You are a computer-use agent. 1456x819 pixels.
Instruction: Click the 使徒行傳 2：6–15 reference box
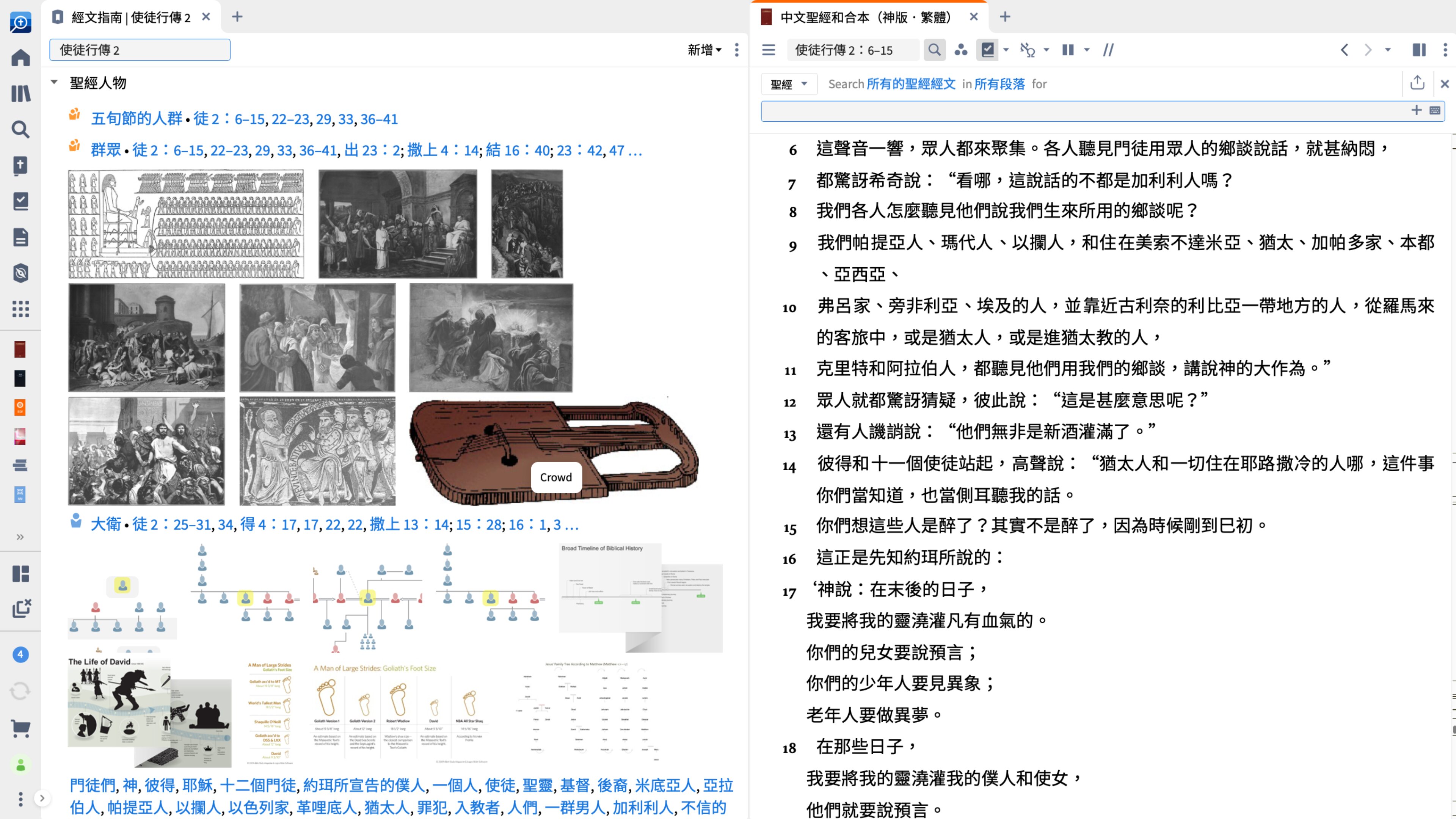852,50
